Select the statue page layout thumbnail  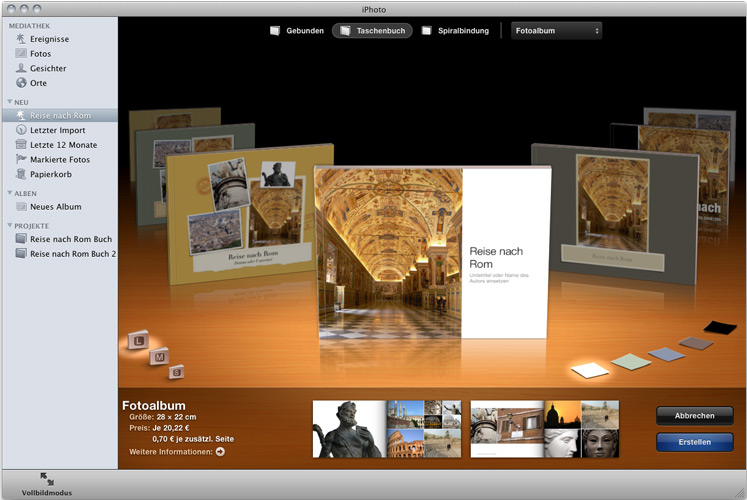tap(349, 429)
